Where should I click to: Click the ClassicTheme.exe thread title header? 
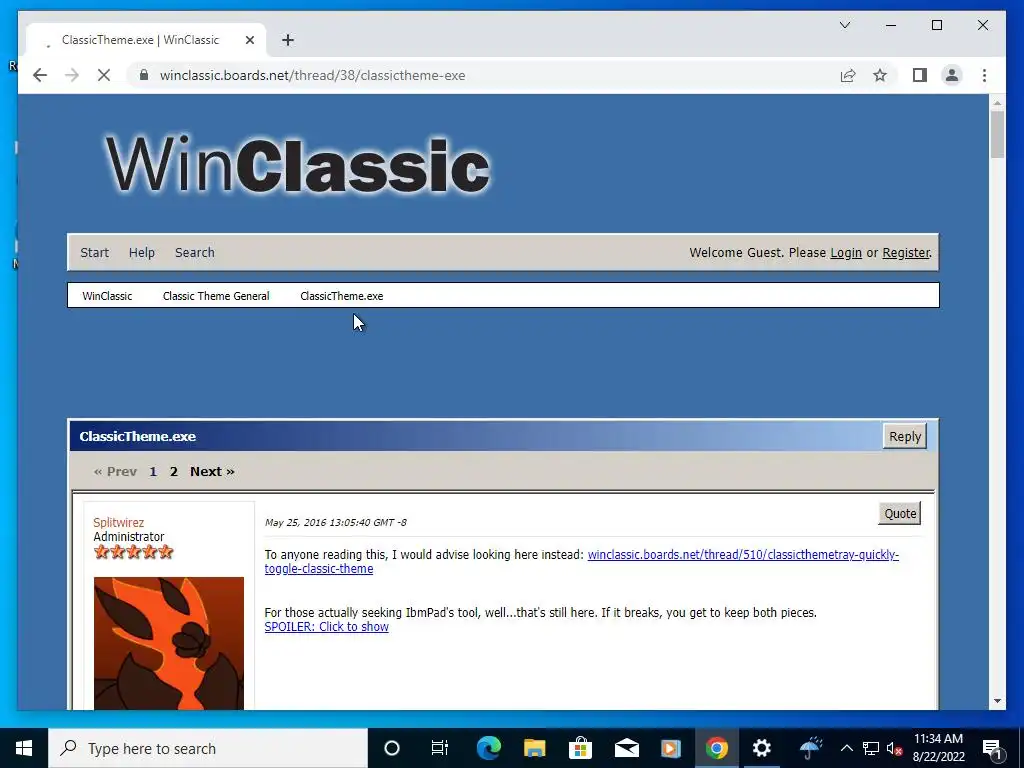click(138, 436)
